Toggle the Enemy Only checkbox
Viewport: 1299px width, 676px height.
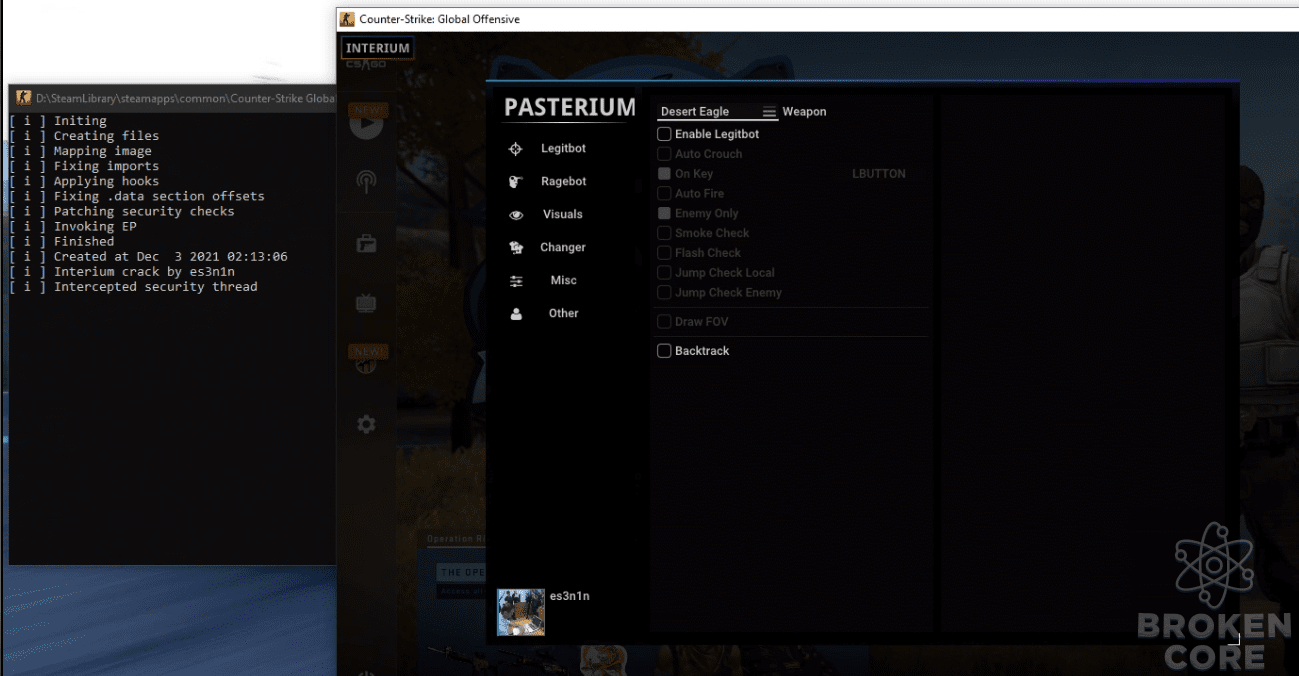tap(664, 214)
